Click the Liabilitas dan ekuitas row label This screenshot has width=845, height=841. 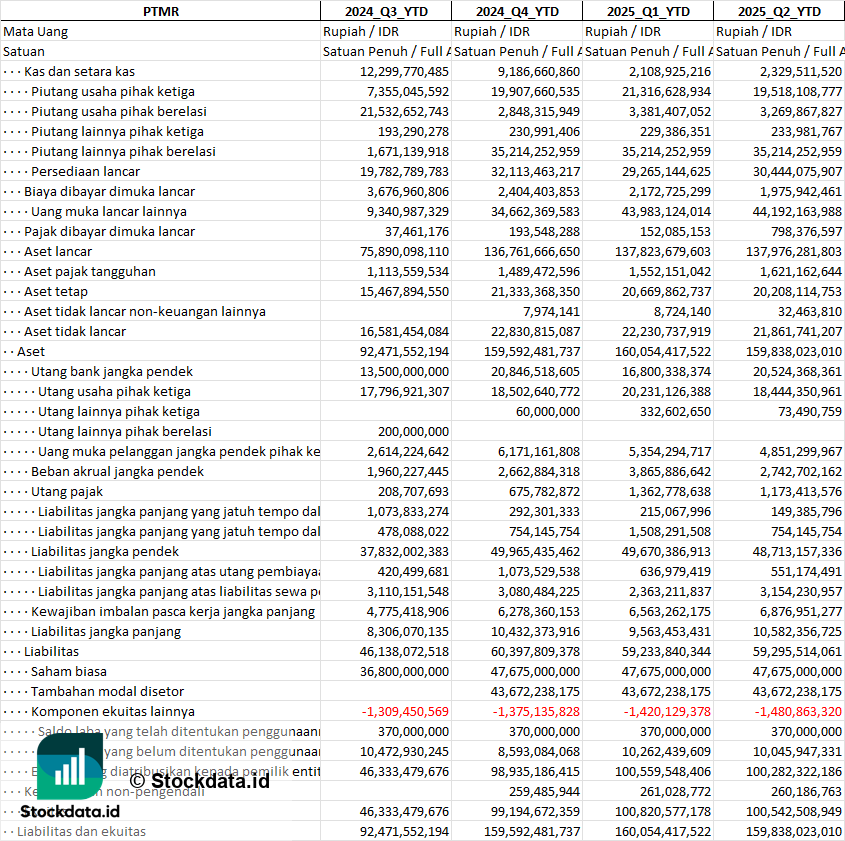tap(81, 831)
